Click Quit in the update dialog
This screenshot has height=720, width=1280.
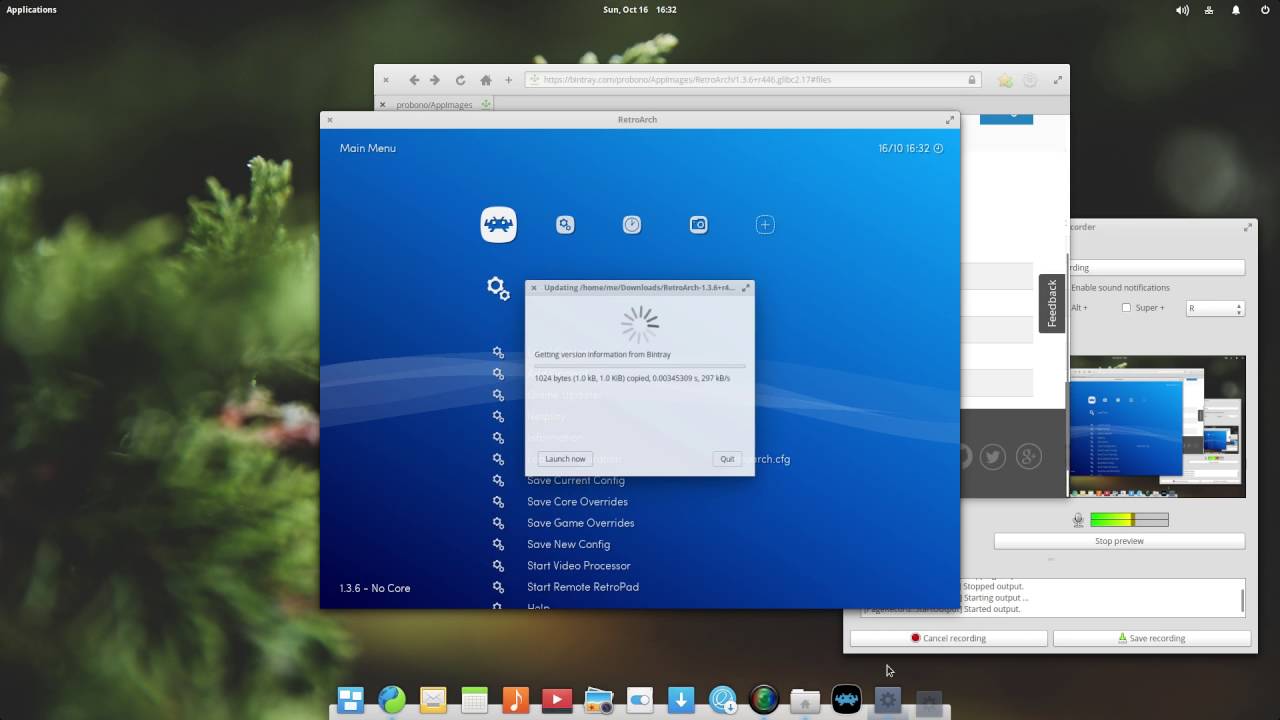pos(727,459)
